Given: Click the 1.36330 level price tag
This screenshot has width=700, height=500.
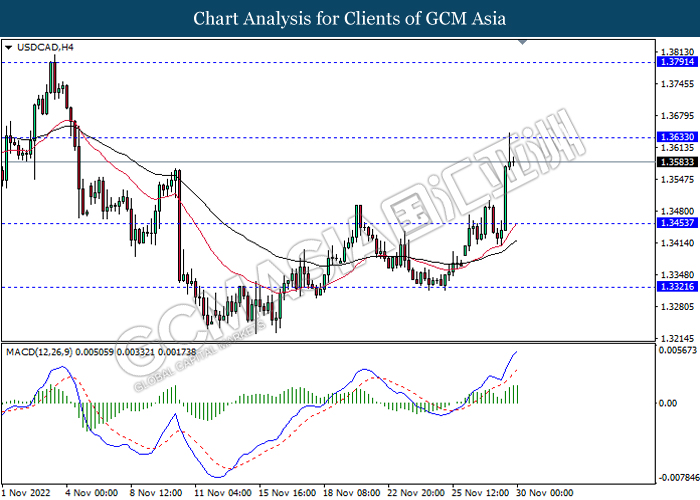Looking at the screenshot, I should click(x=677, y=137).
